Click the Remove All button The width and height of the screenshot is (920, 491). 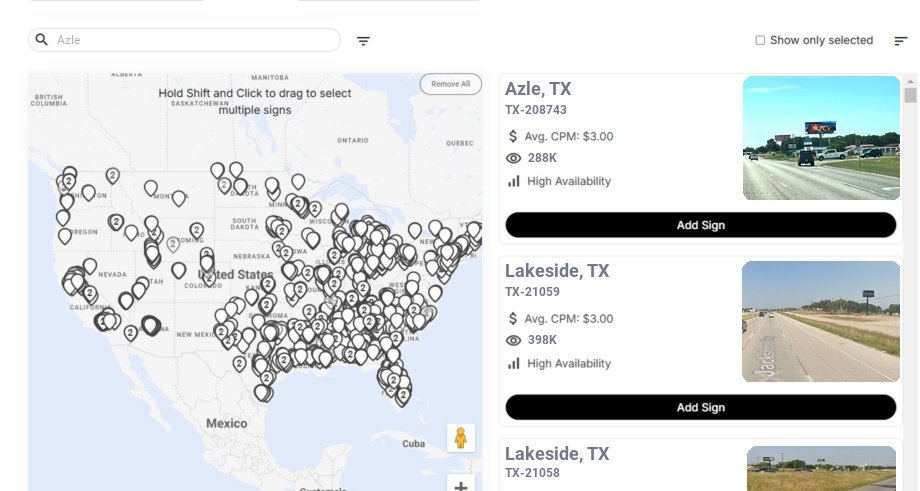(x=451, y=84)
